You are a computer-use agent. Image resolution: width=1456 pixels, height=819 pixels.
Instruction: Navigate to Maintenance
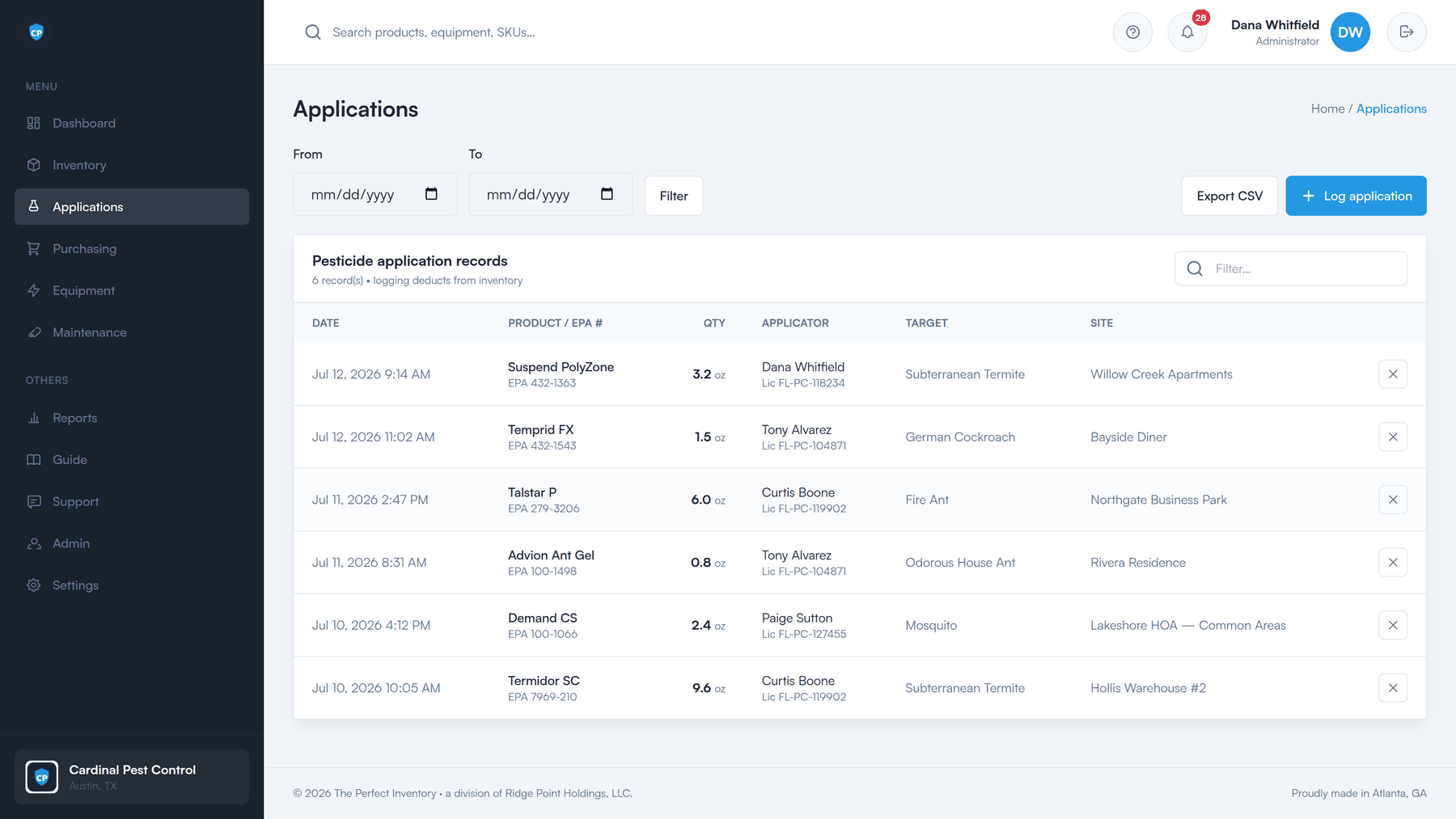(x=132, y=332)
